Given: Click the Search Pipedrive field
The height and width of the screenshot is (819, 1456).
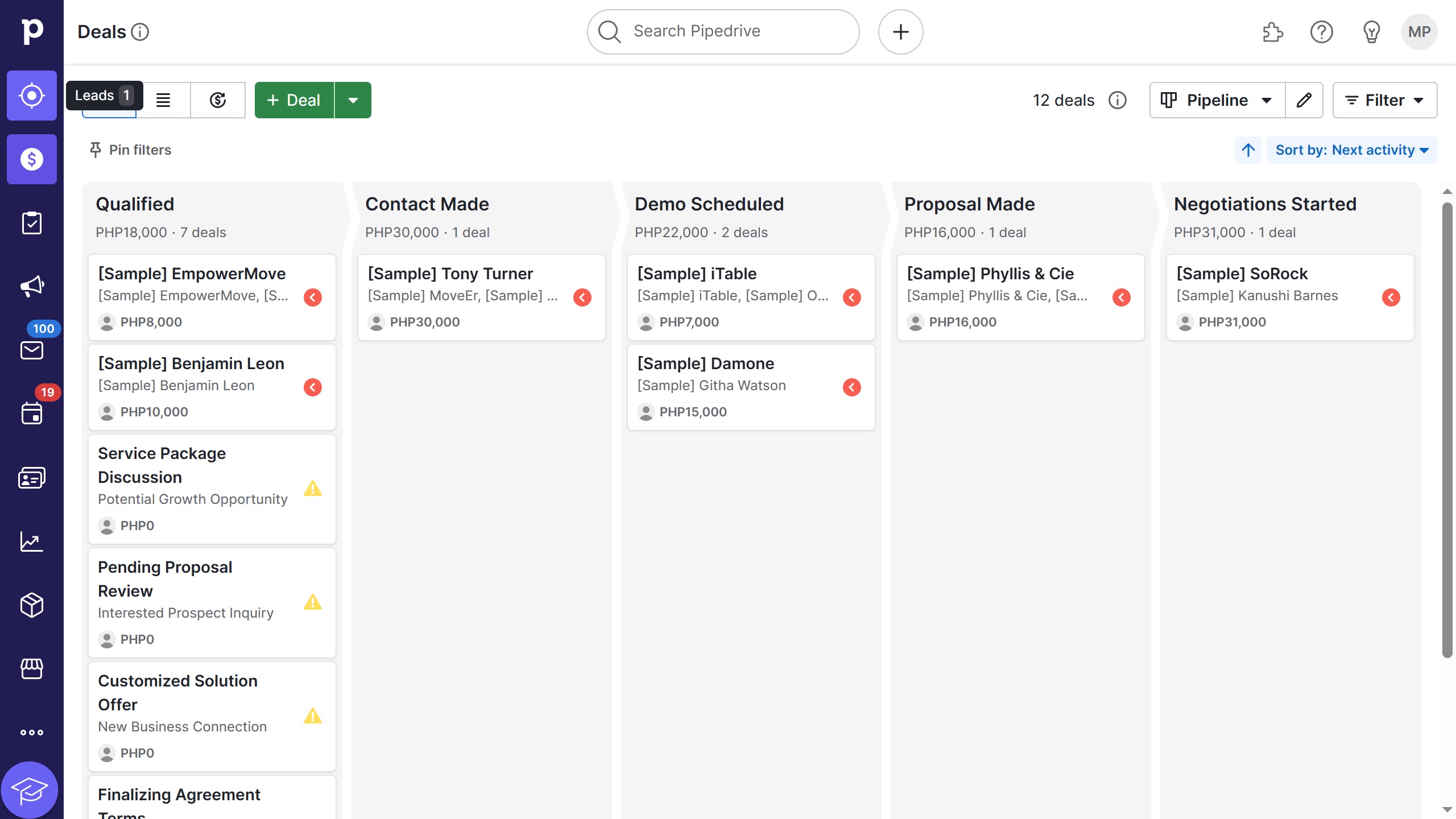Looking at the screenshot, I should tap(721, 31).
